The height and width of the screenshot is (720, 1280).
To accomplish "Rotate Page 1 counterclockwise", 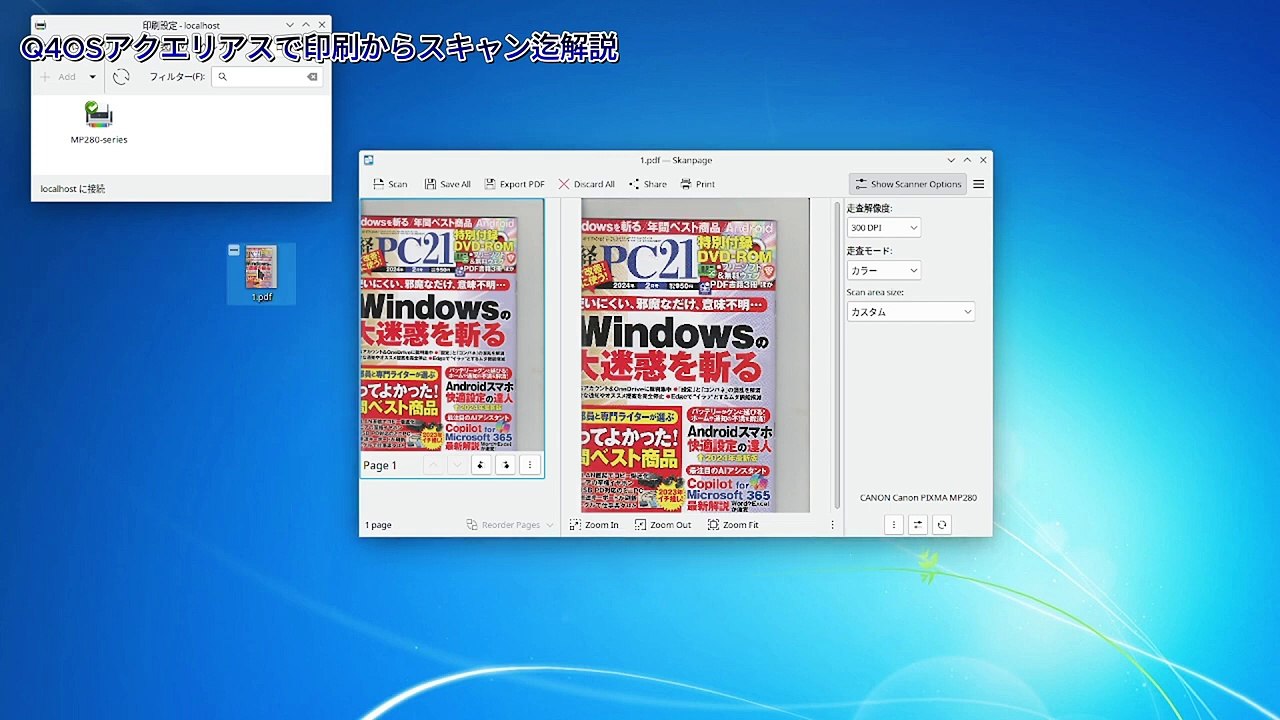I will tap(481, 465).
